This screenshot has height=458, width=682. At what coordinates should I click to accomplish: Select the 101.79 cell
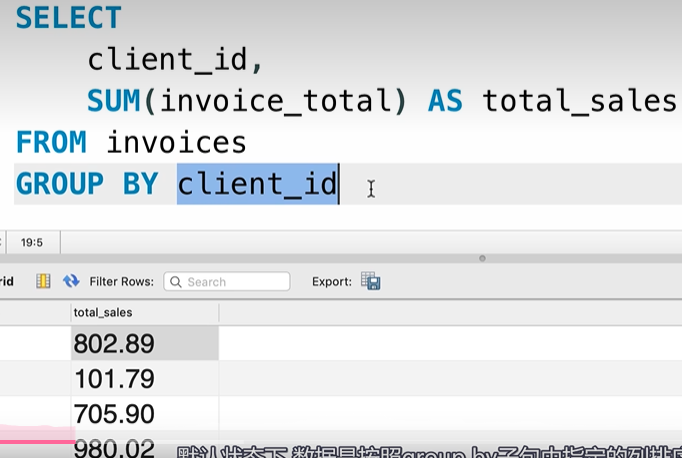[145, 378]
